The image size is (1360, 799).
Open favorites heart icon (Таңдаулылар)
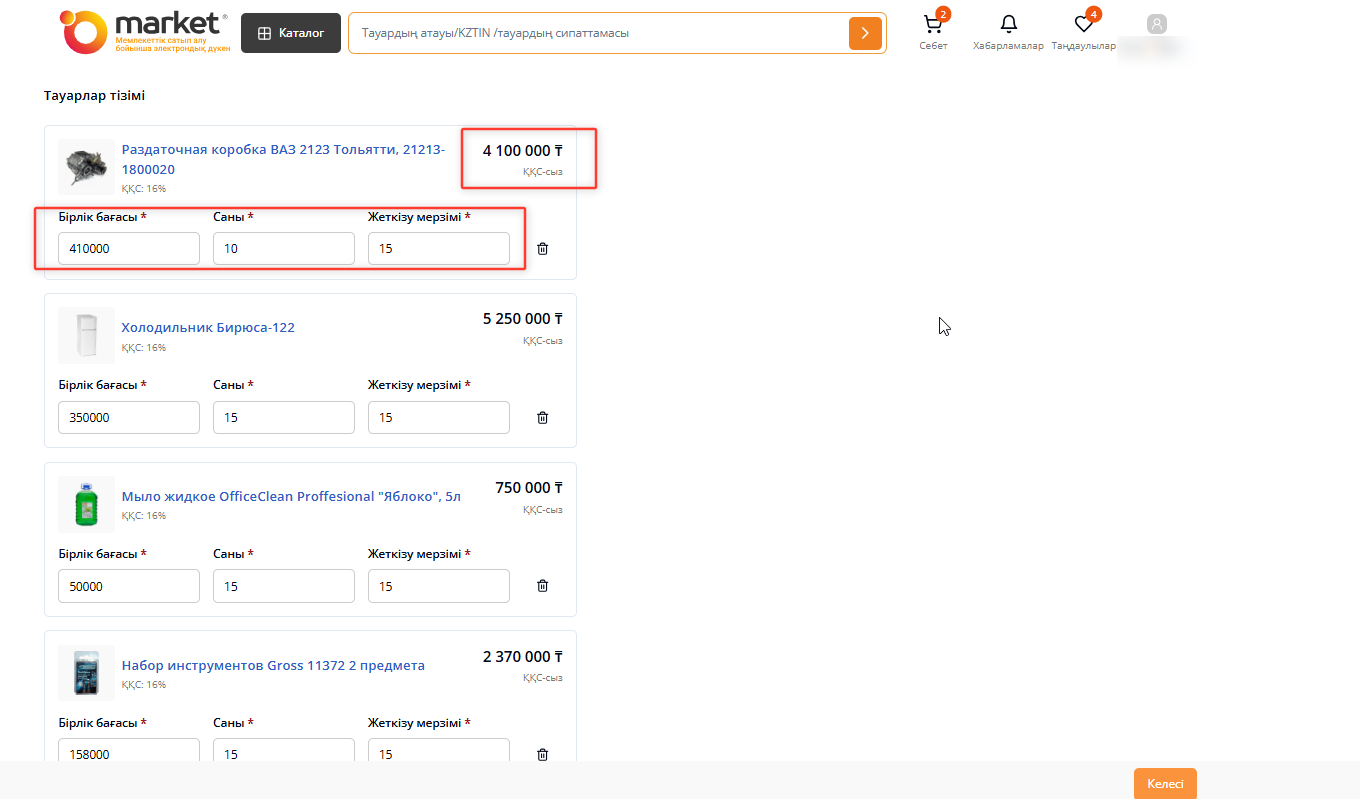[x=1083, y=25]
